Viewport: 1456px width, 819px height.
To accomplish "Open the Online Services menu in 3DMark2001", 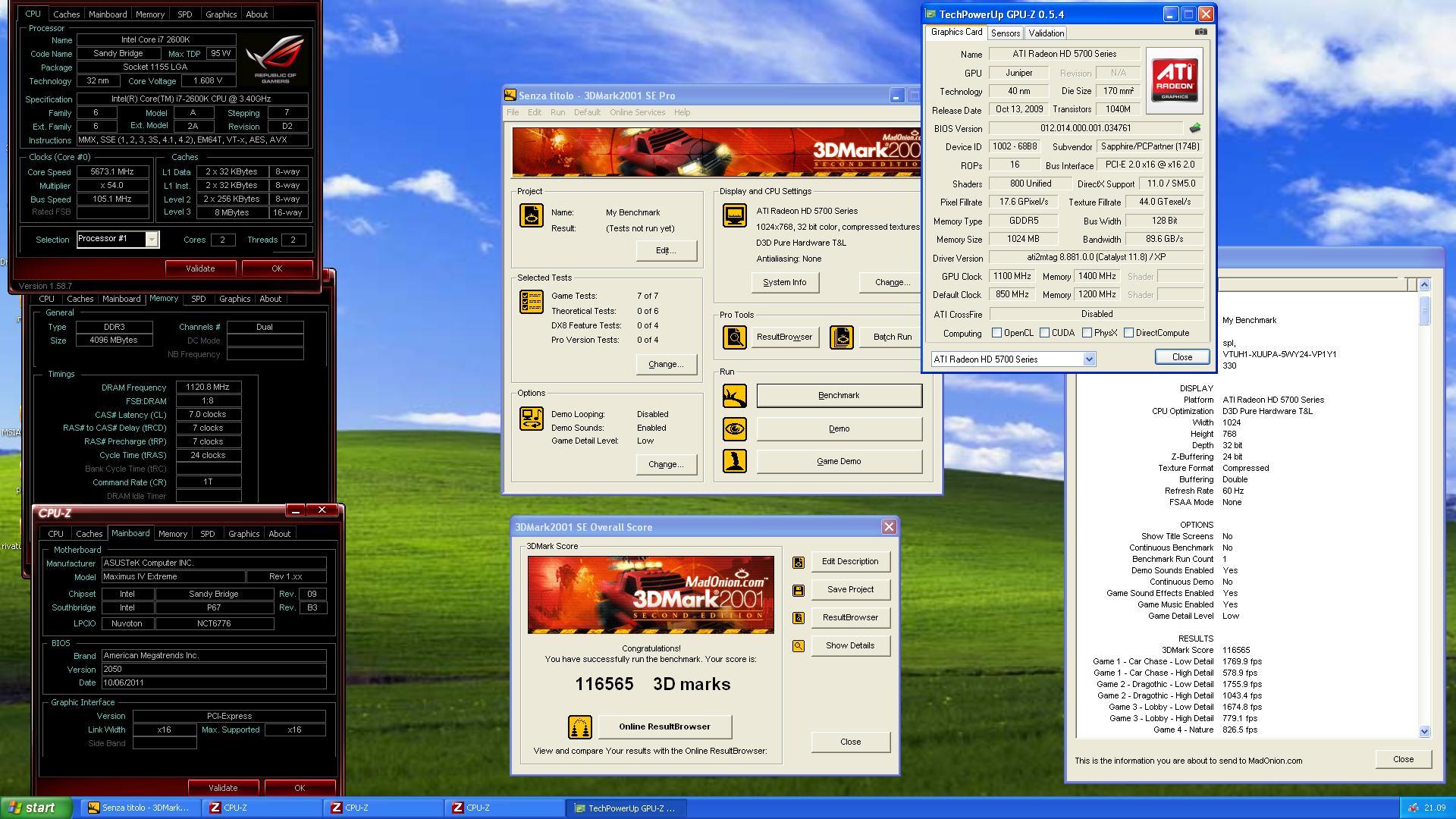I will point(637,112).
